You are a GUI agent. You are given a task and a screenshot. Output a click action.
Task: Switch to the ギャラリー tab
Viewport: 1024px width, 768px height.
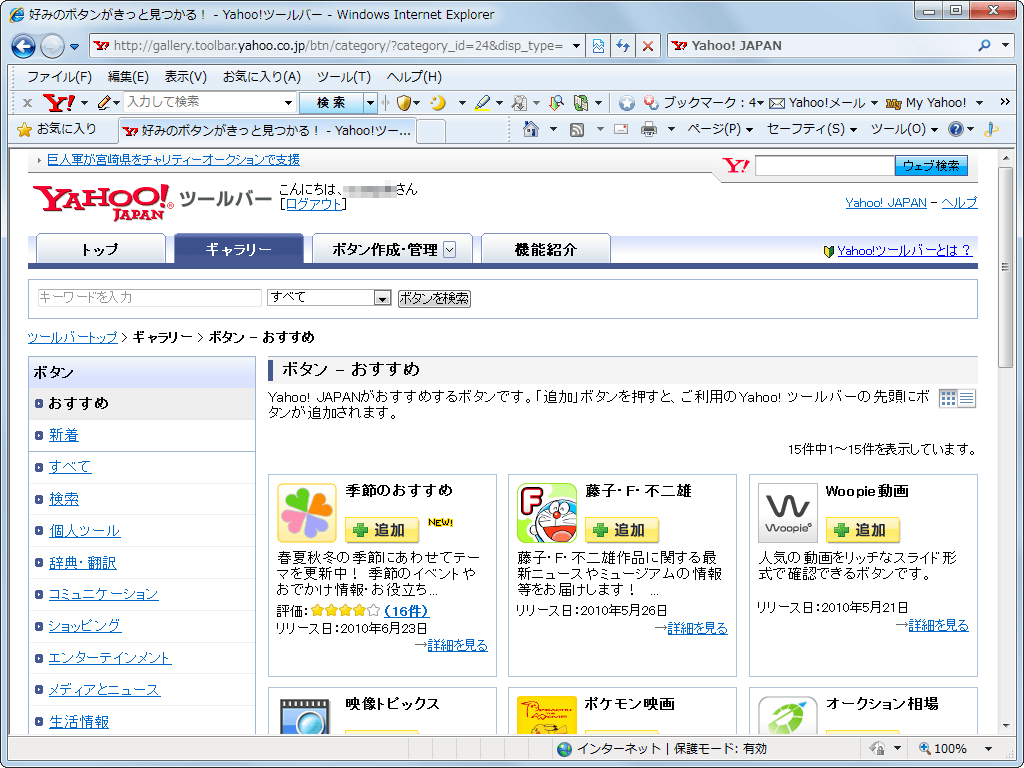[x=238, y=249]
